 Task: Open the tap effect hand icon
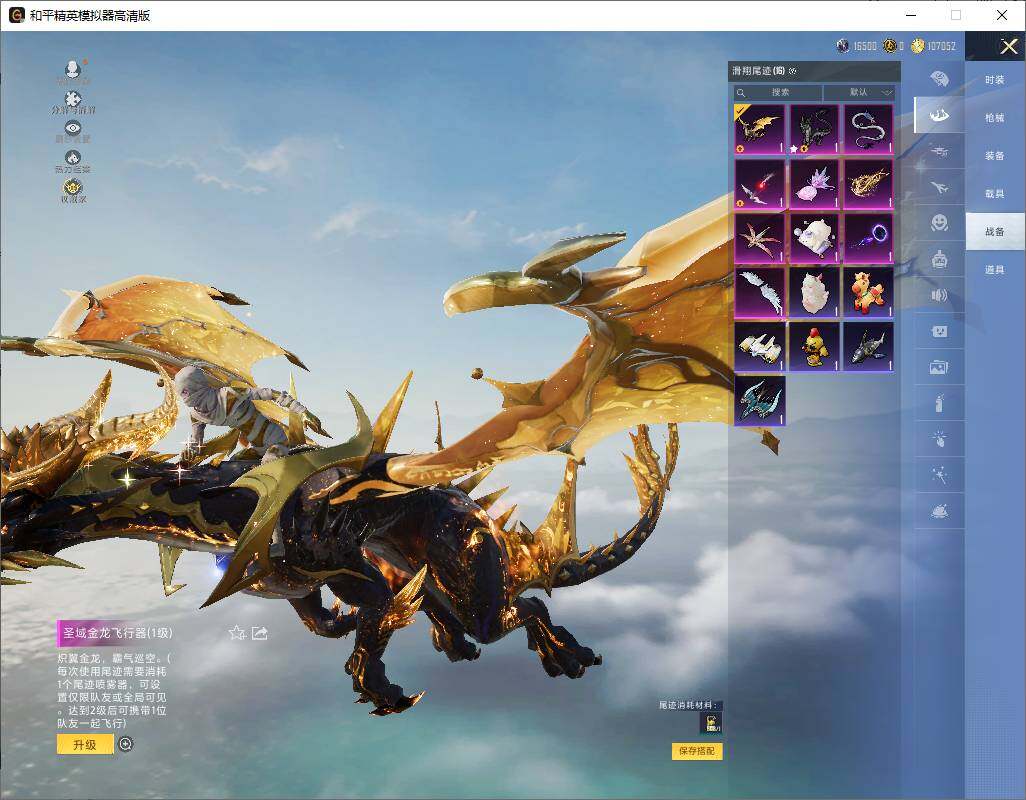click(x=940, y=439)
